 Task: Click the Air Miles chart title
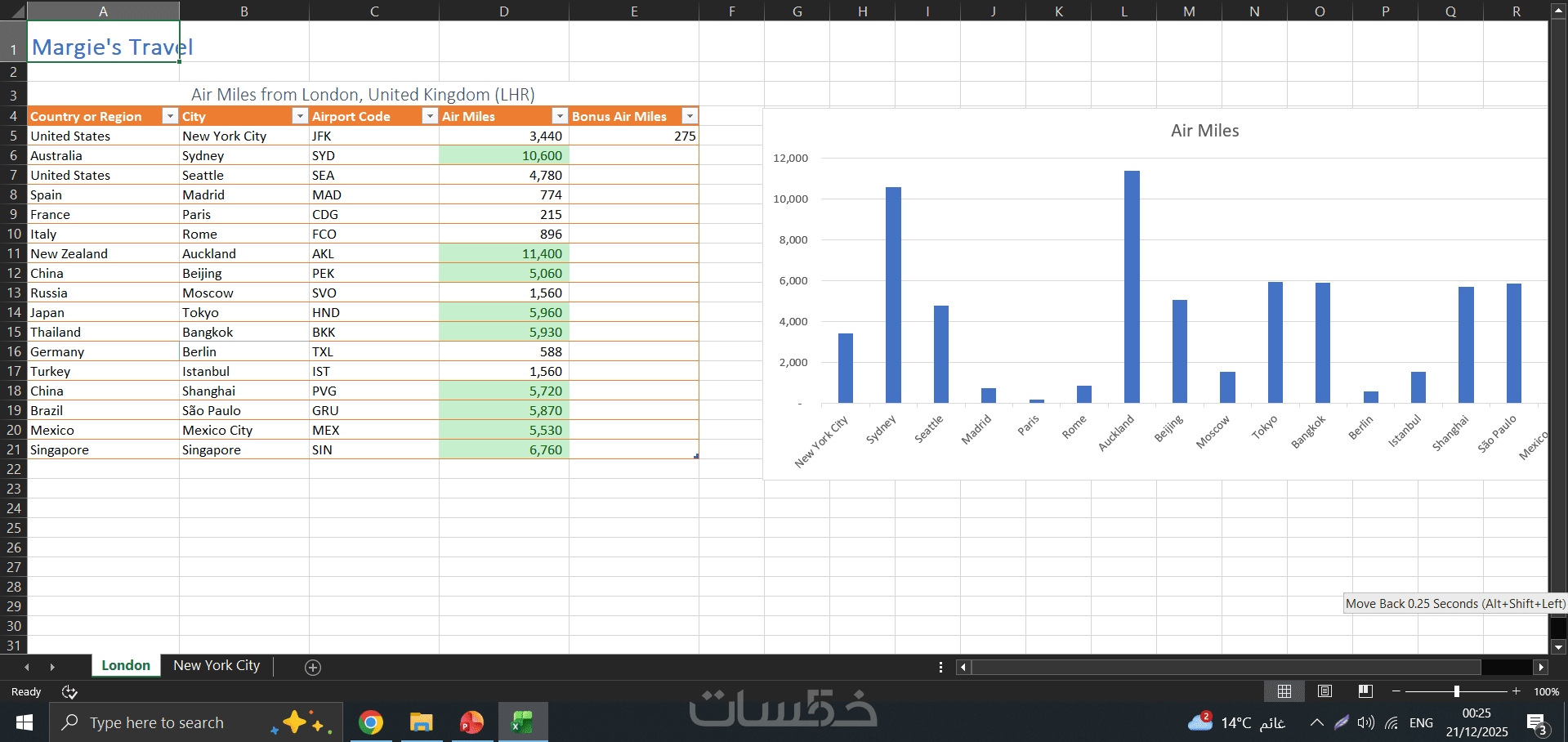pos(1204,131)
